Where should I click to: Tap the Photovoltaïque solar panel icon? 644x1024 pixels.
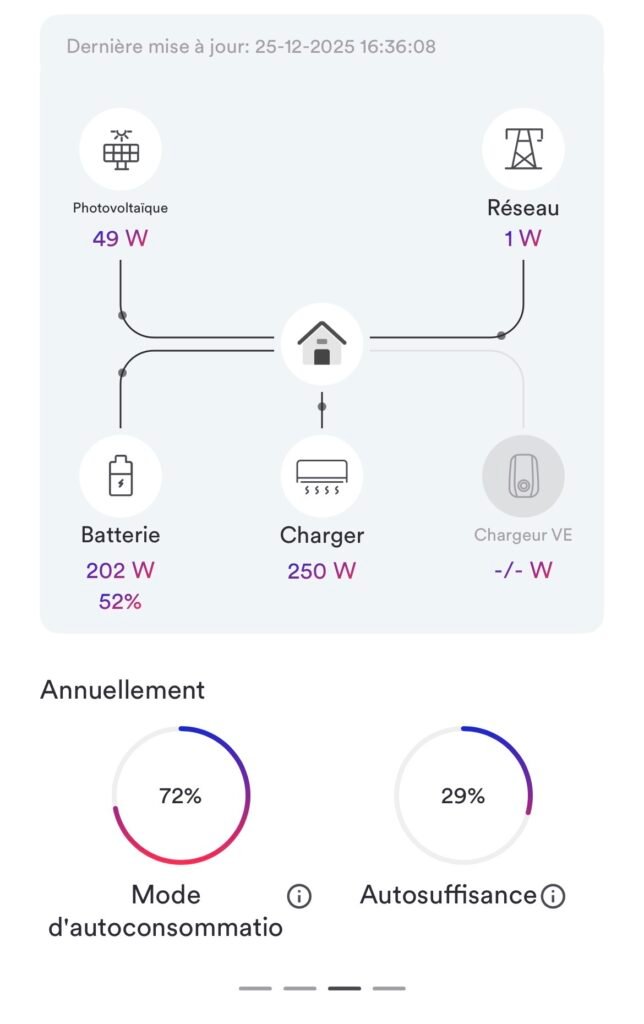tap(120, 150)
